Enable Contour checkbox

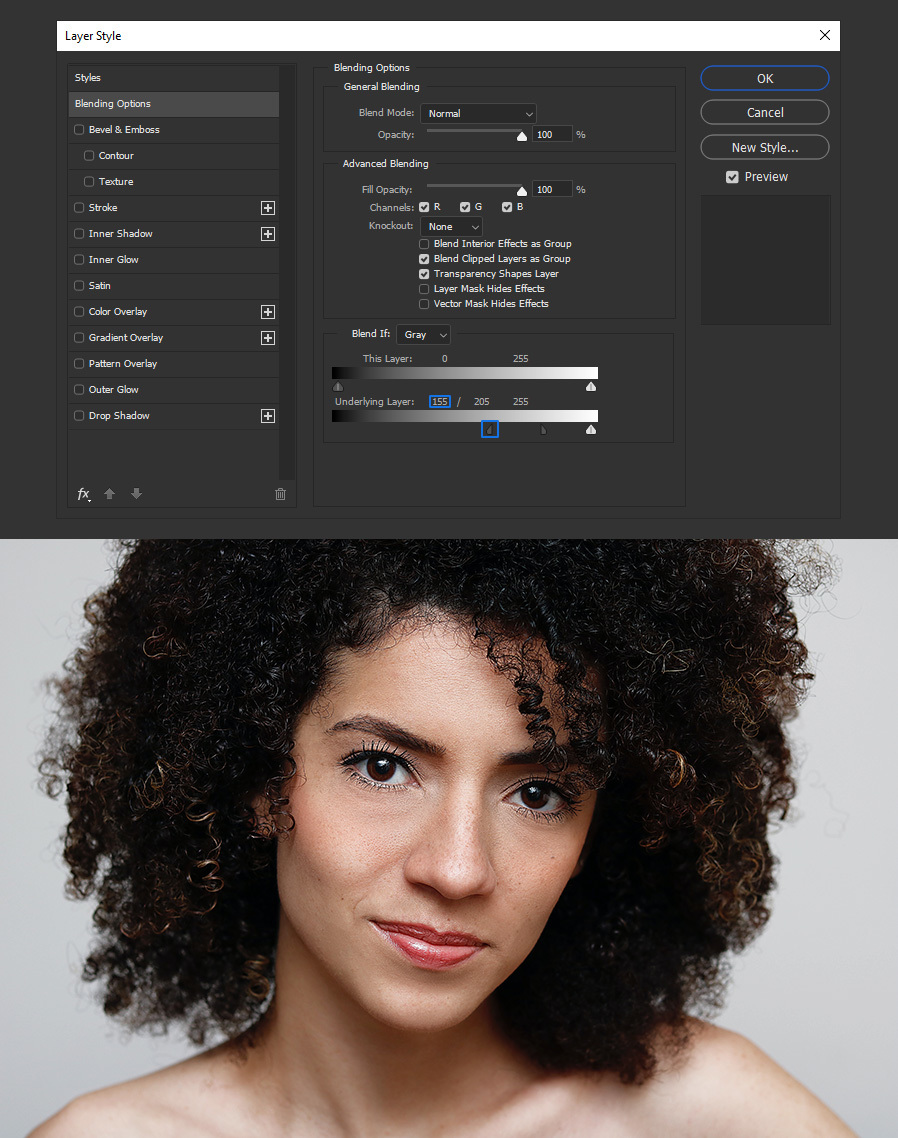(x=89, y=156)
